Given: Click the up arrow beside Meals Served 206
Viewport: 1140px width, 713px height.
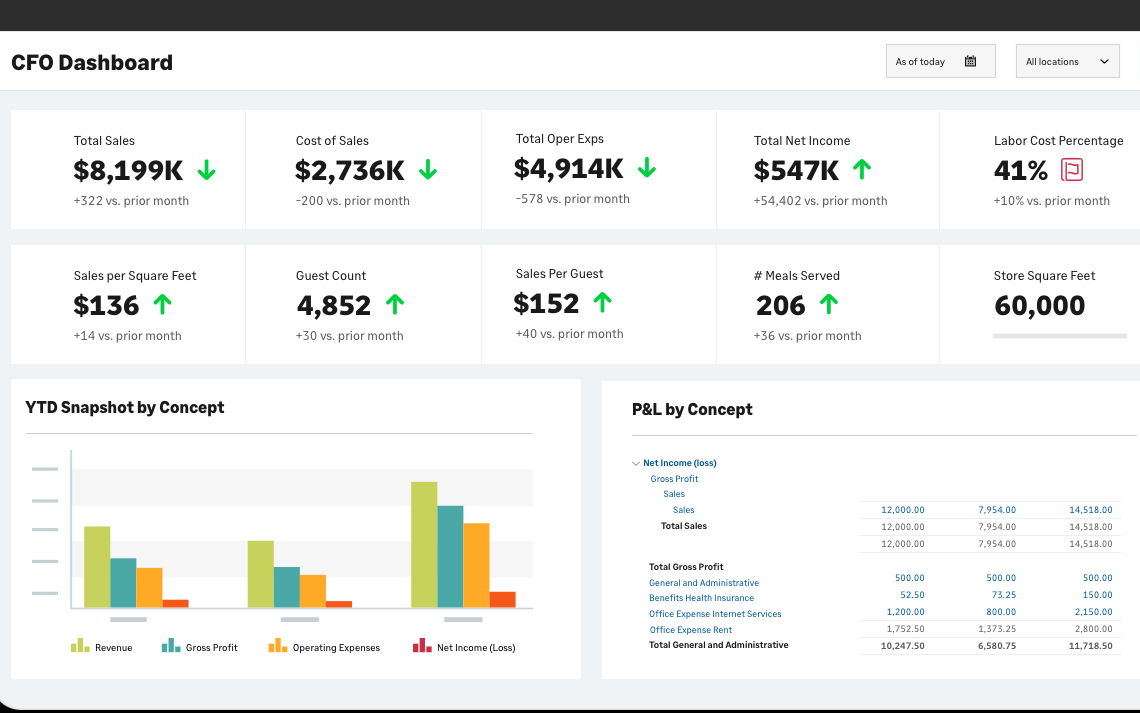Looking at the screenshot, I should [x=829, y=304].
